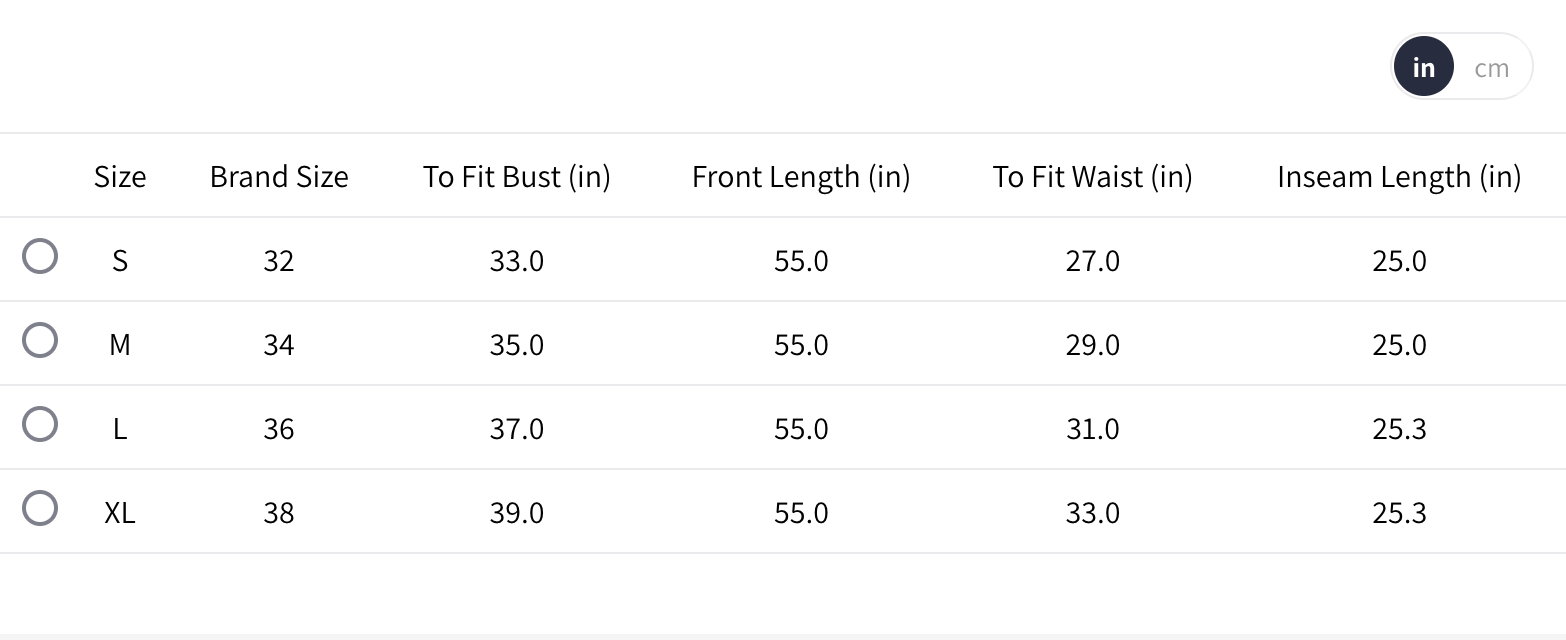Select the 'in' inches unit option
Viewport: 1566px width, 640px height.
(x=1423, y=68)
